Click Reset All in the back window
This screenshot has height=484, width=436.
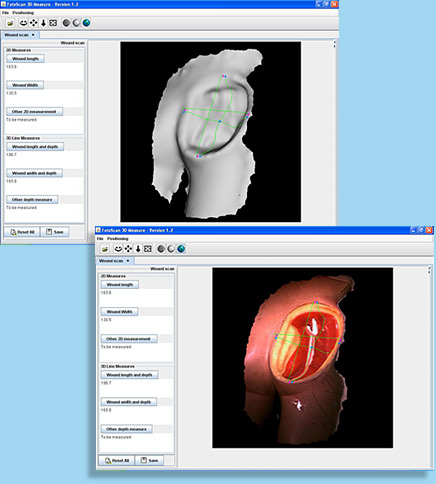pos(22,232)
